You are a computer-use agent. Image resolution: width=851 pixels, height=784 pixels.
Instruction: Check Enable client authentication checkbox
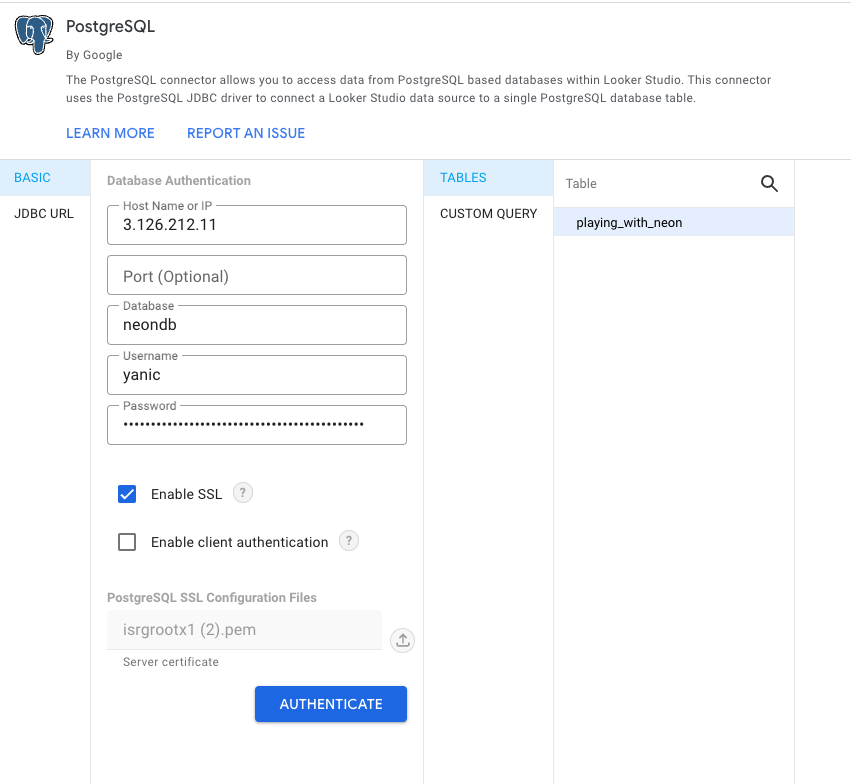coord(127,542)
